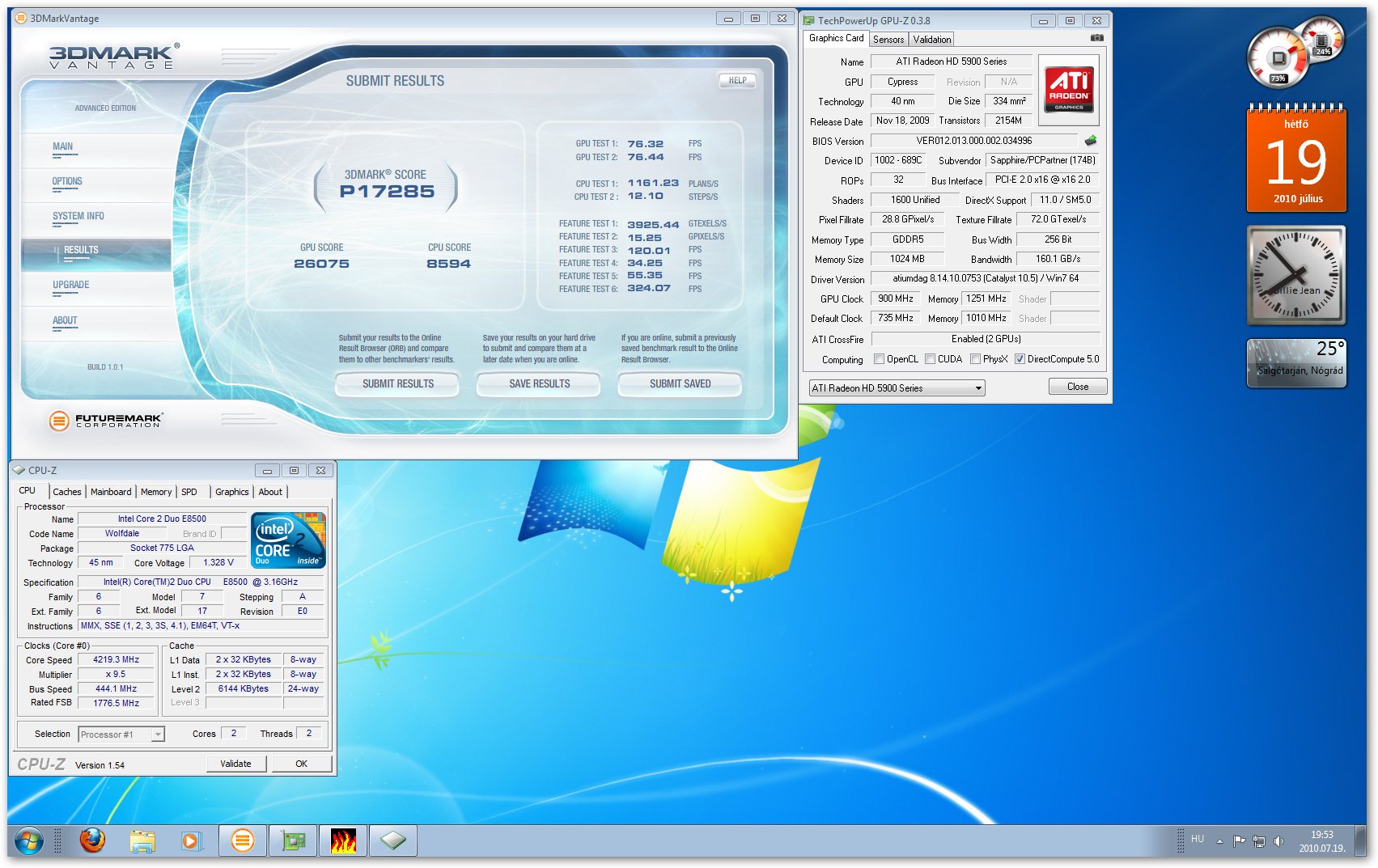Switch to the Validation tab in GPU-Z
The height and width of the screenshot is (868, 1378).
pyautogui.click(x=932, y=40)
